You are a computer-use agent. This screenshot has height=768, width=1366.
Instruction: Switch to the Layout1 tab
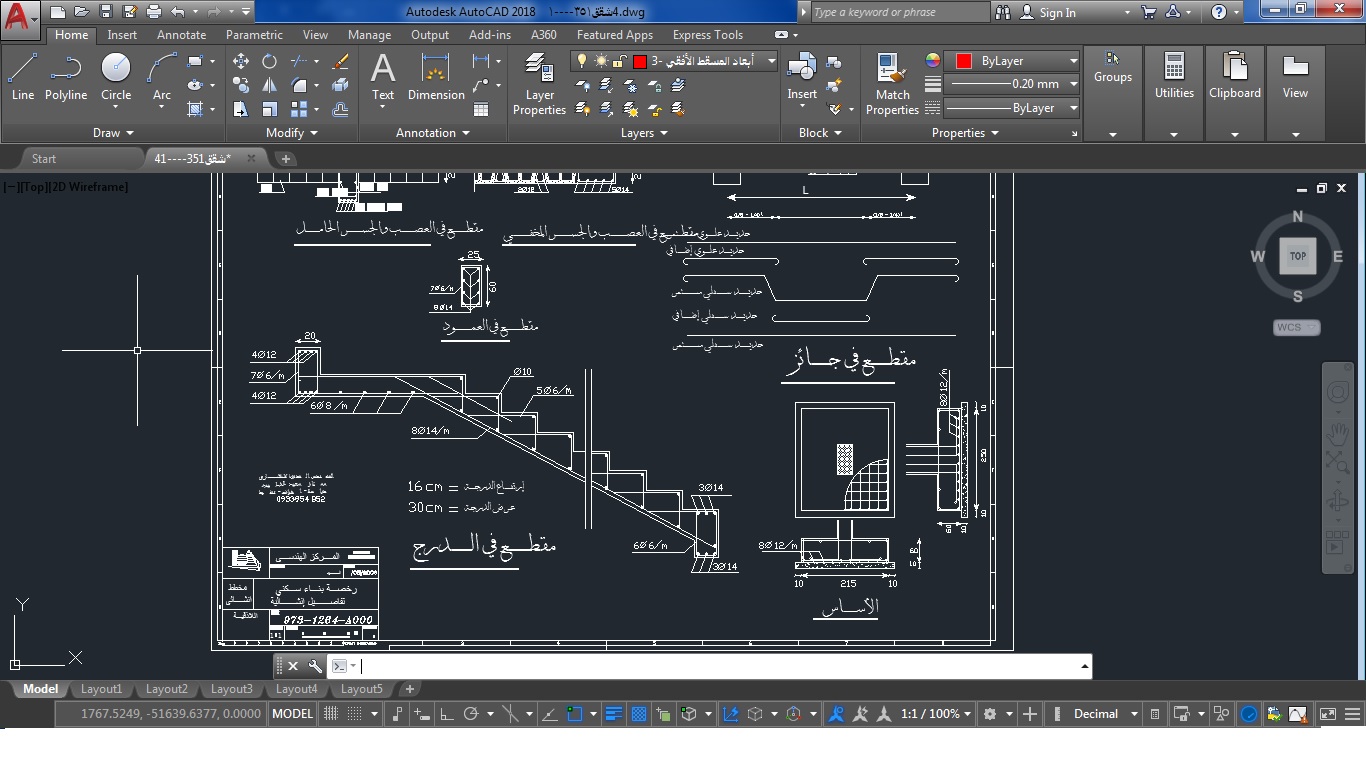pyautogui.click(x=101, y=689)
